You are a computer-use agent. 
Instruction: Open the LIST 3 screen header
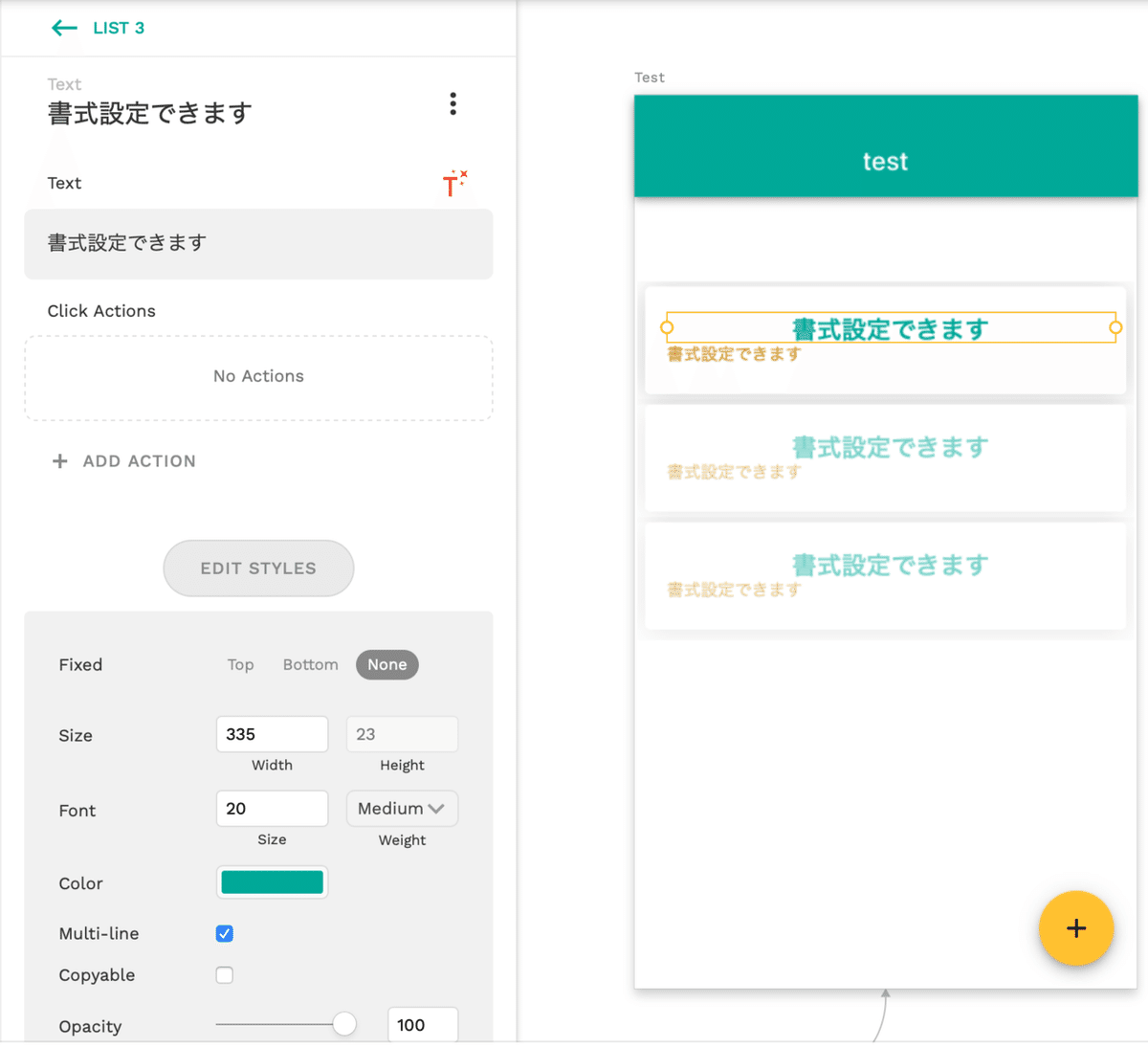pyautogui.click(x=119, y=28)
